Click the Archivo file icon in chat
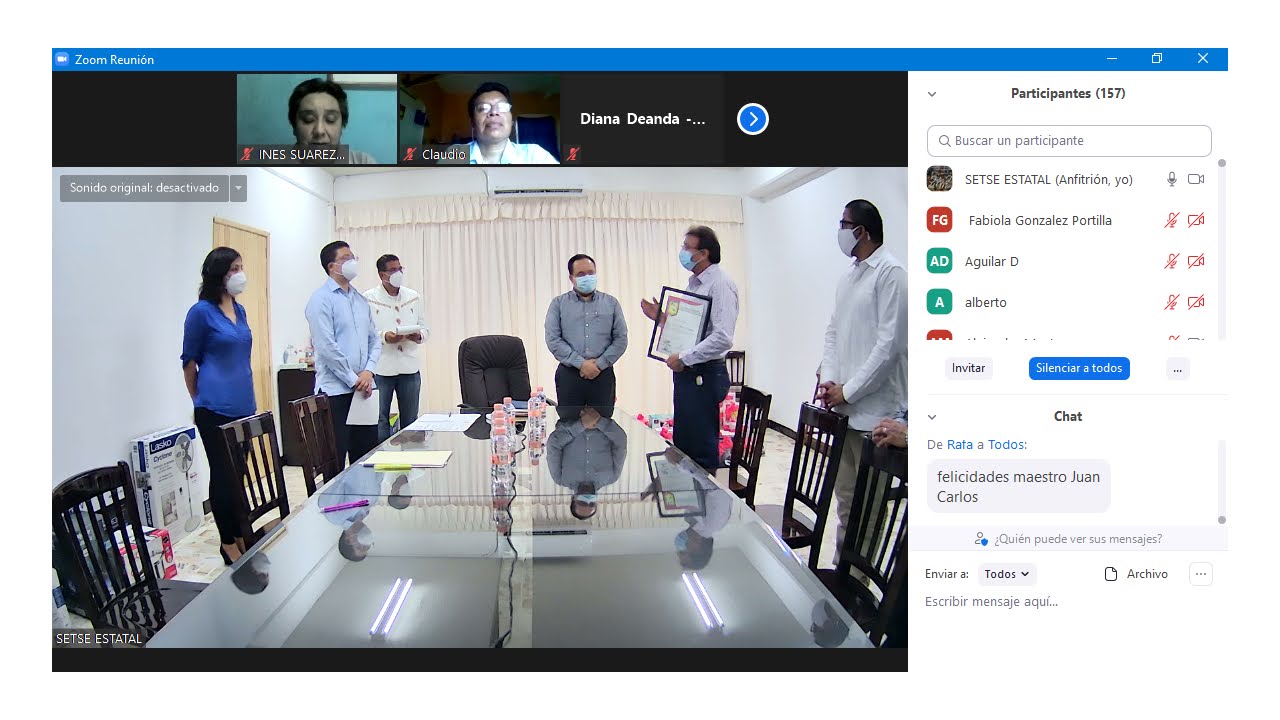Screen dimensions: 1280x720 (1110, 574)
